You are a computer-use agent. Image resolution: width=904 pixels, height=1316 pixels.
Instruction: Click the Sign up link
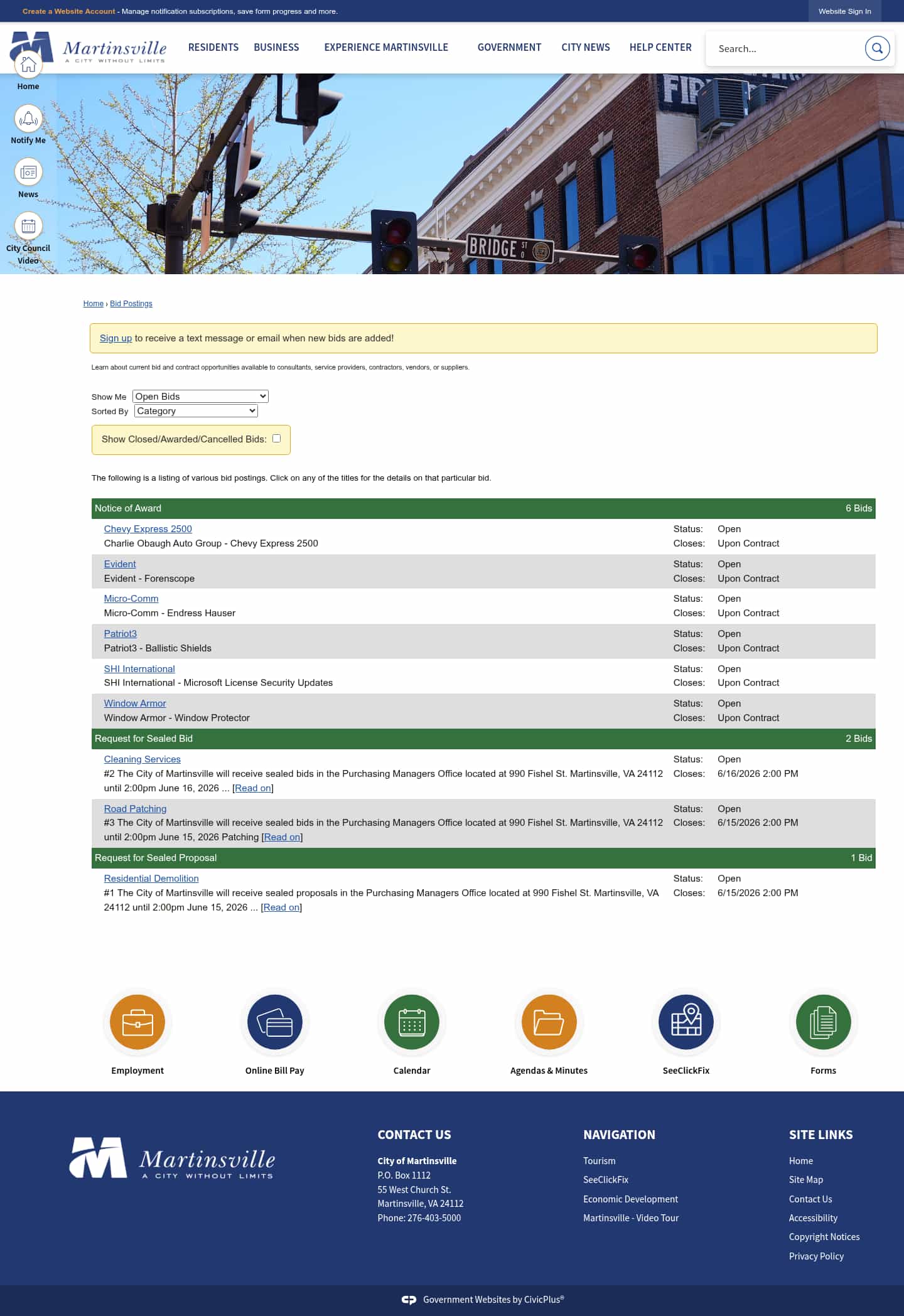tap(116, 338)
